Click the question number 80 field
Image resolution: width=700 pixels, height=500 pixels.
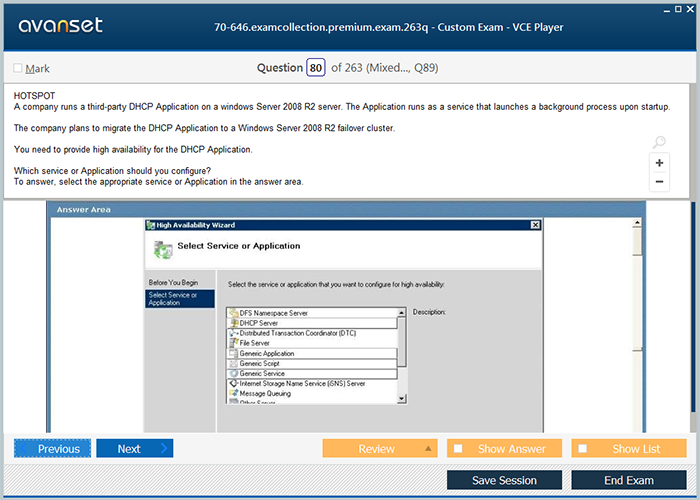click(316, 68)
